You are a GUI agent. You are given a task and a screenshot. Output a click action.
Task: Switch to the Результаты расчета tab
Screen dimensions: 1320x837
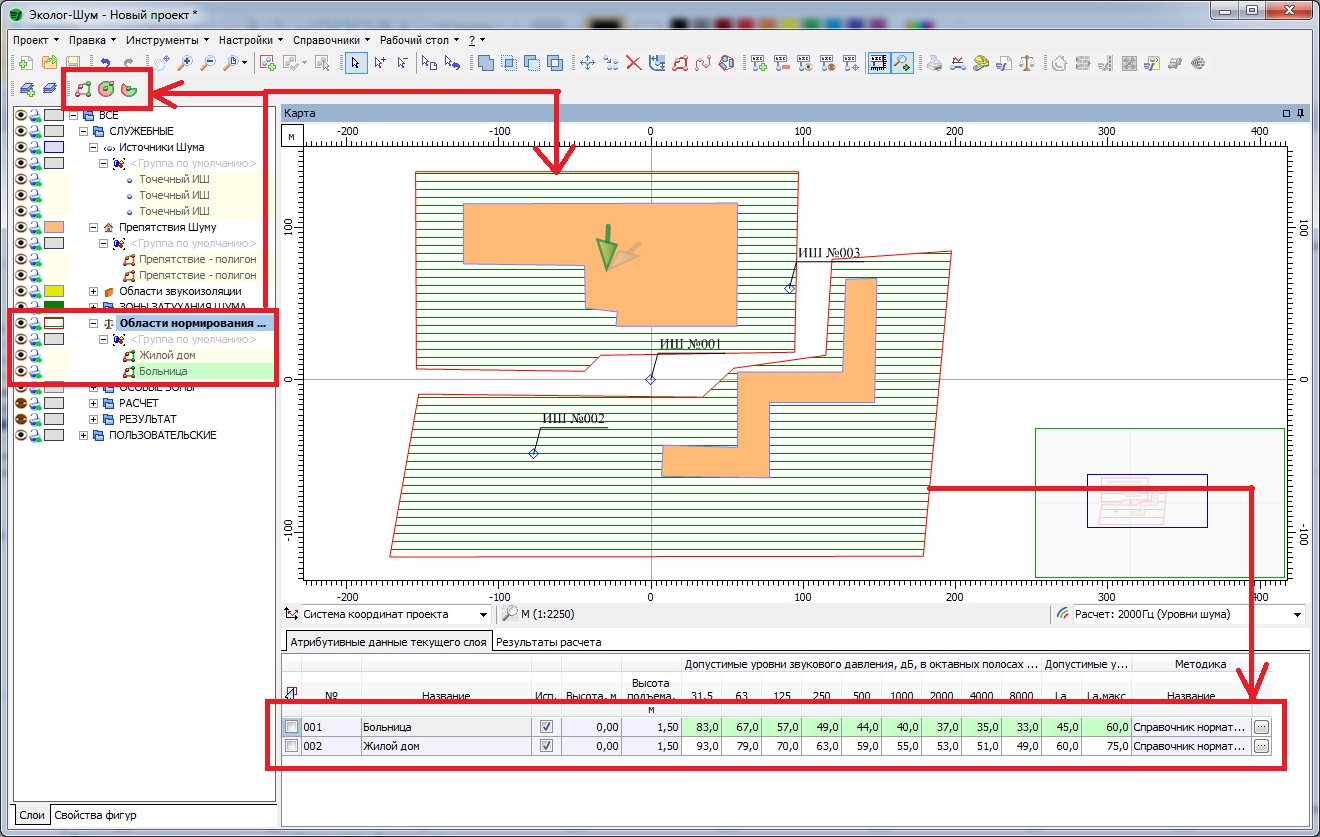click(548, 642)
